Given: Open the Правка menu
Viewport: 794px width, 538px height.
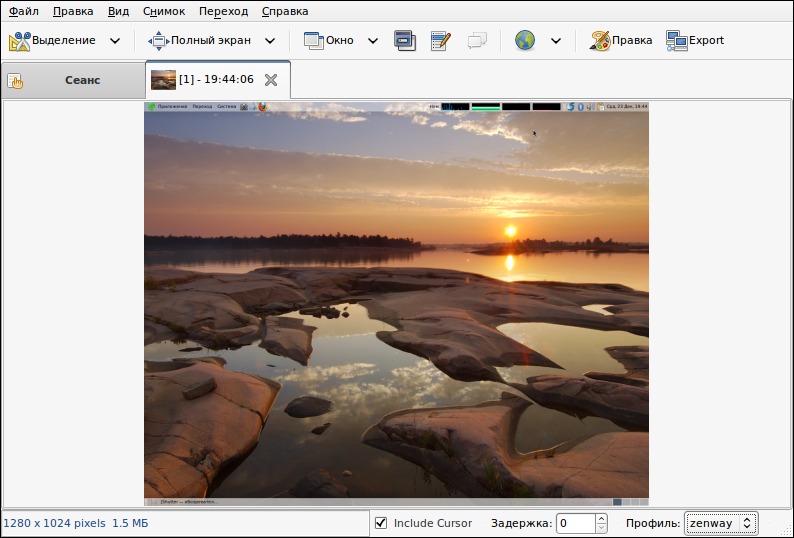Looking at the screenshot, I should click(x=73, y=11).
